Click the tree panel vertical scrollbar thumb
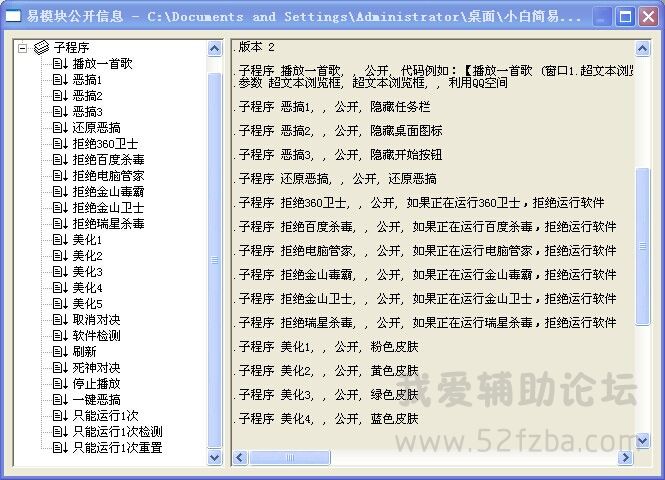This screenshot has width=665, height=480. click(x=215, y=260)
